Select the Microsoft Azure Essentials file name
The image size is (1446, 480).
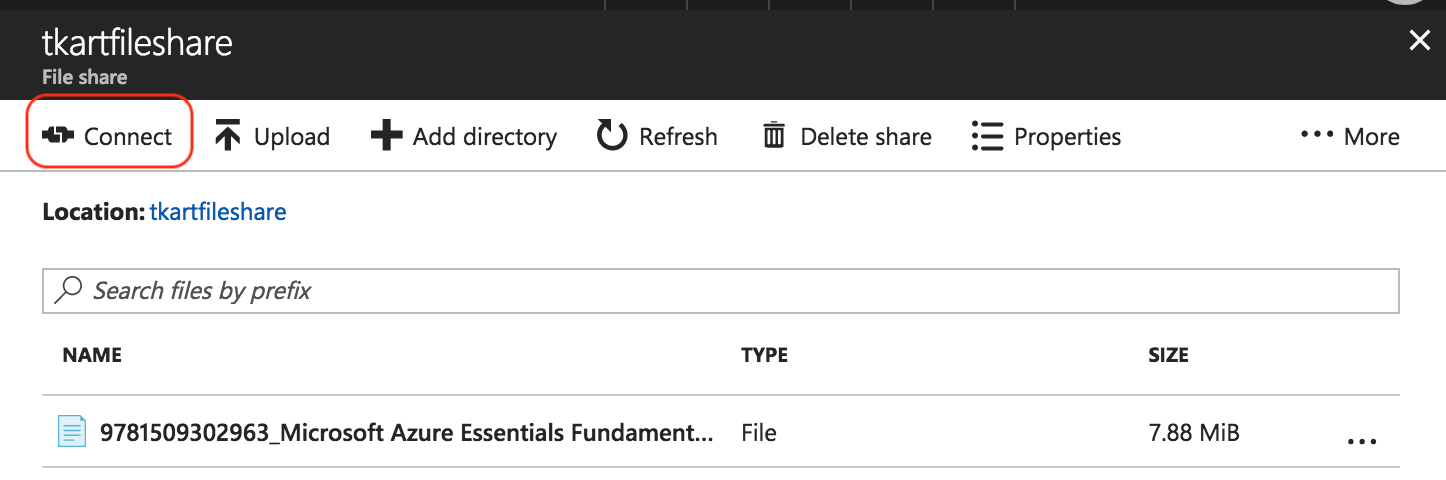406,433
